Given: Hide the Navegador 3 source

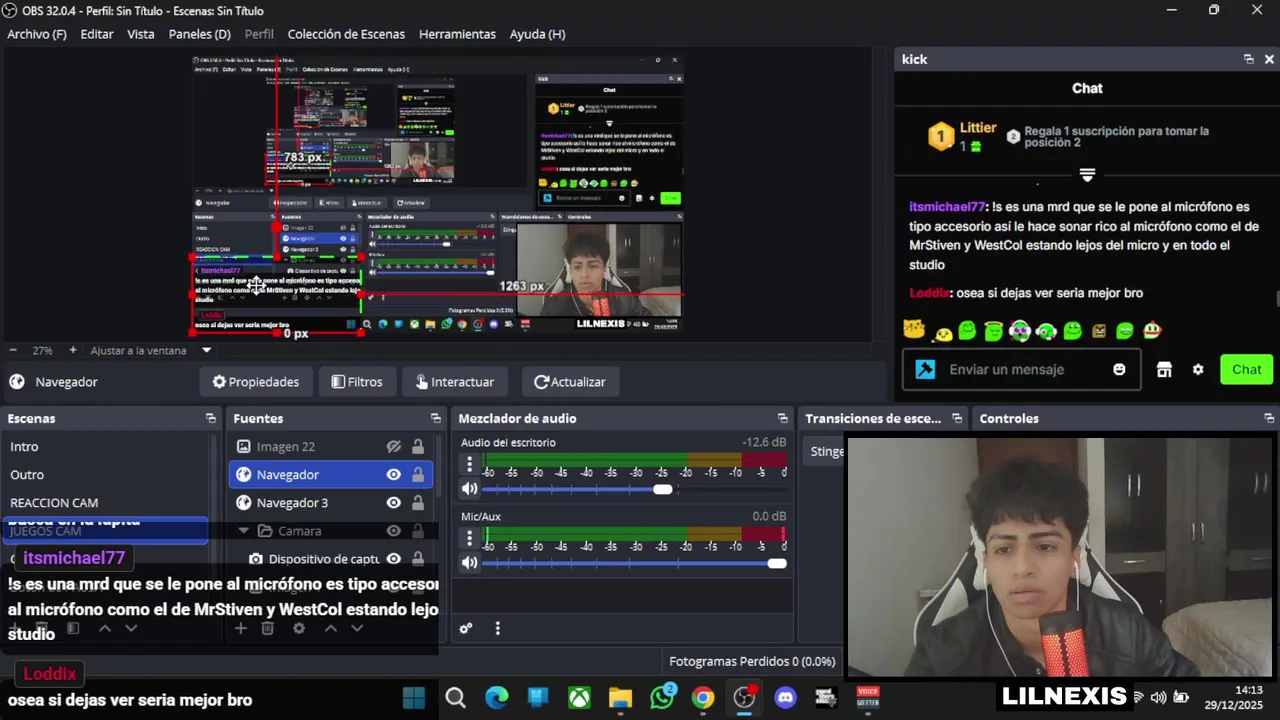Looking at the screenshot, I should pos(394,503).
